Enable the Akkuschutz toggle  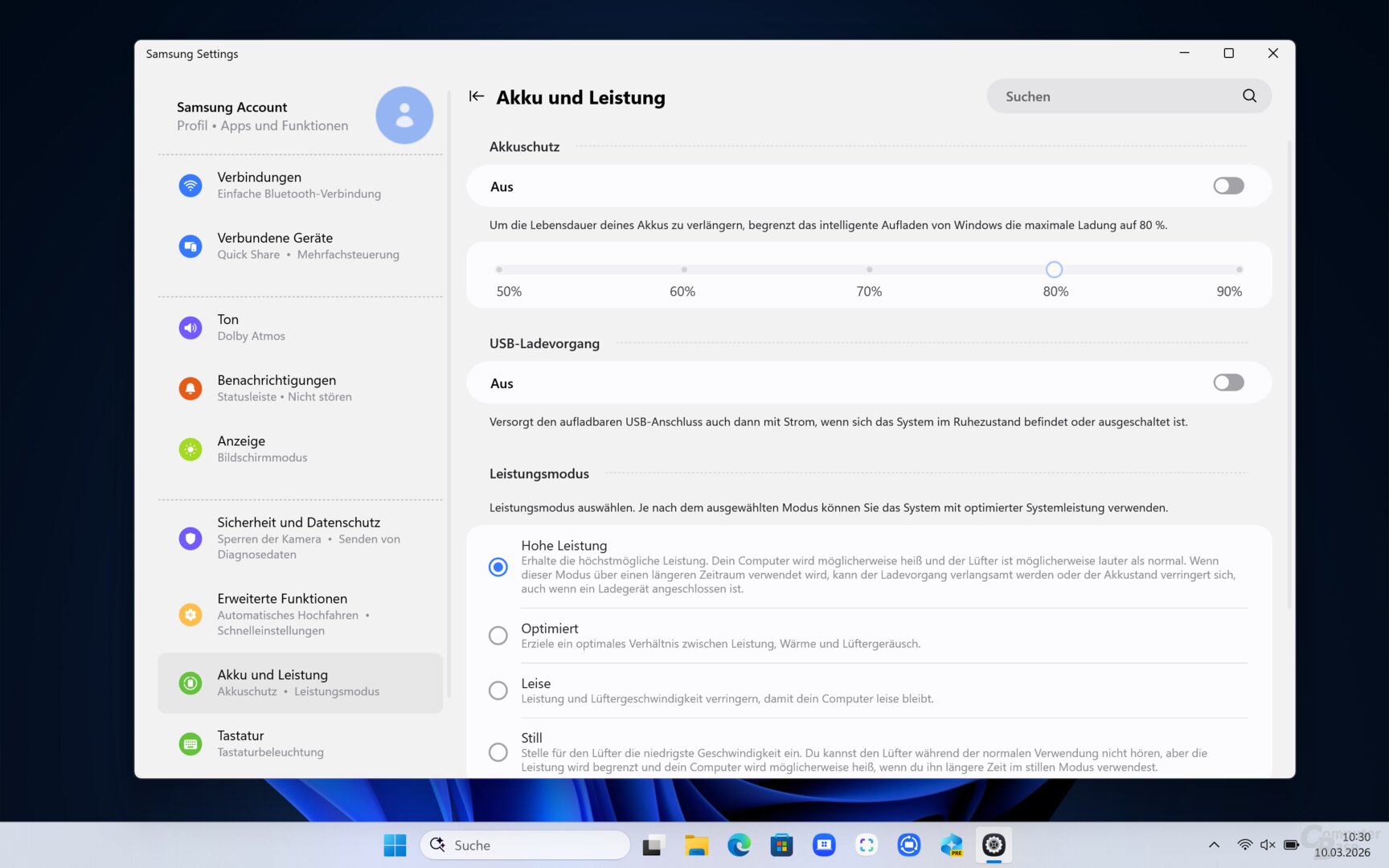(1227, 186)
